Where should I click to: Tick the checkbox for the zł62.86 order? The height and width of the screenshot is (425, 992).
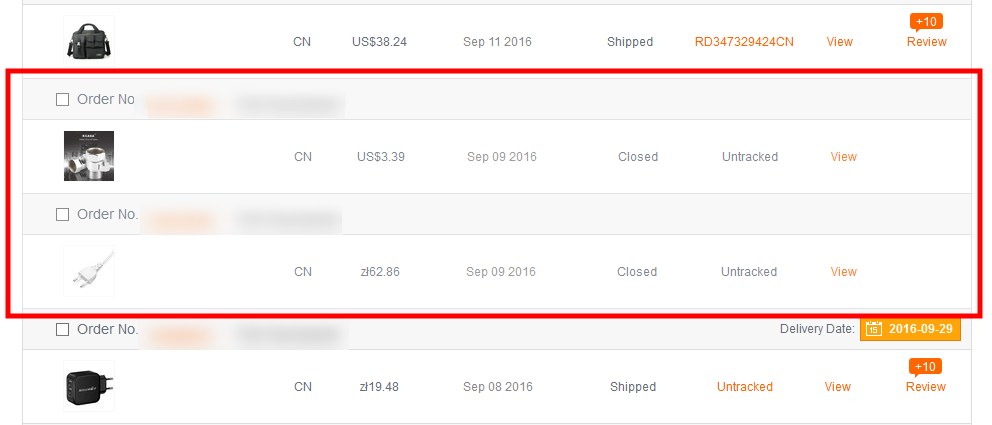point(62,215)
